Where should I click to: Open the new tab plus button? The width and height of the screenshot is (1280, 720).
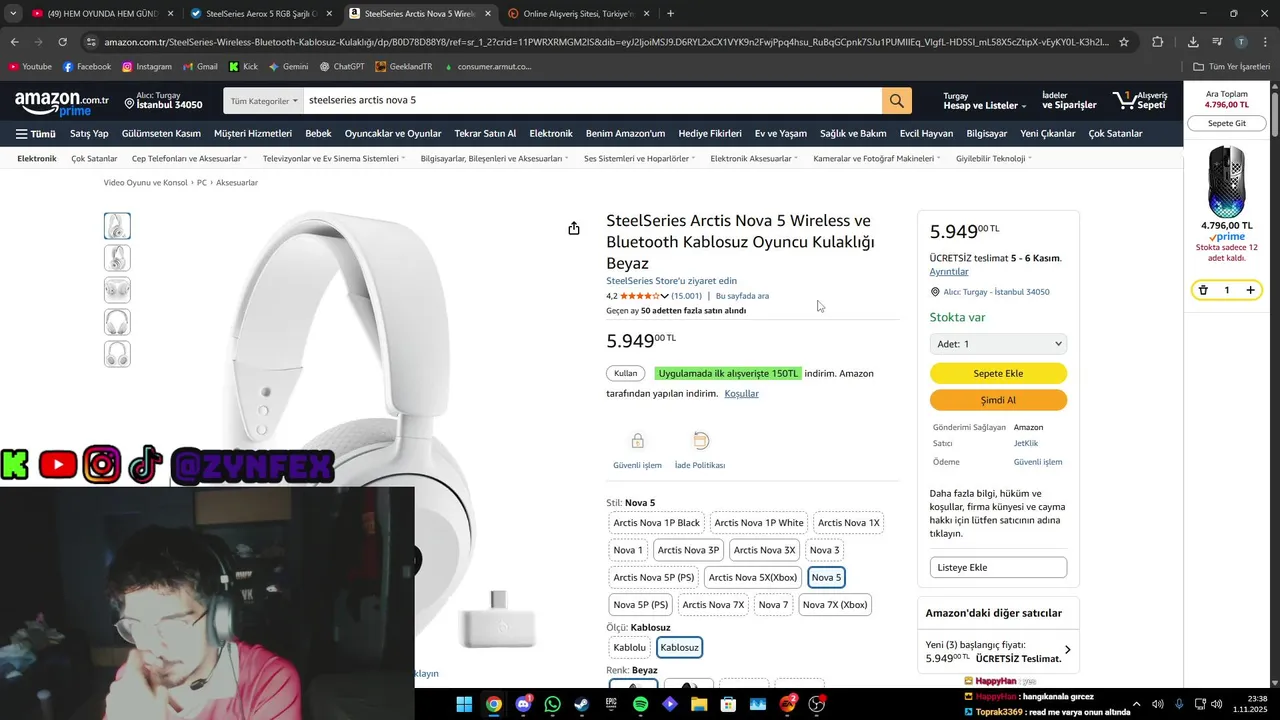pyautogui.click(x=670, y=14)
